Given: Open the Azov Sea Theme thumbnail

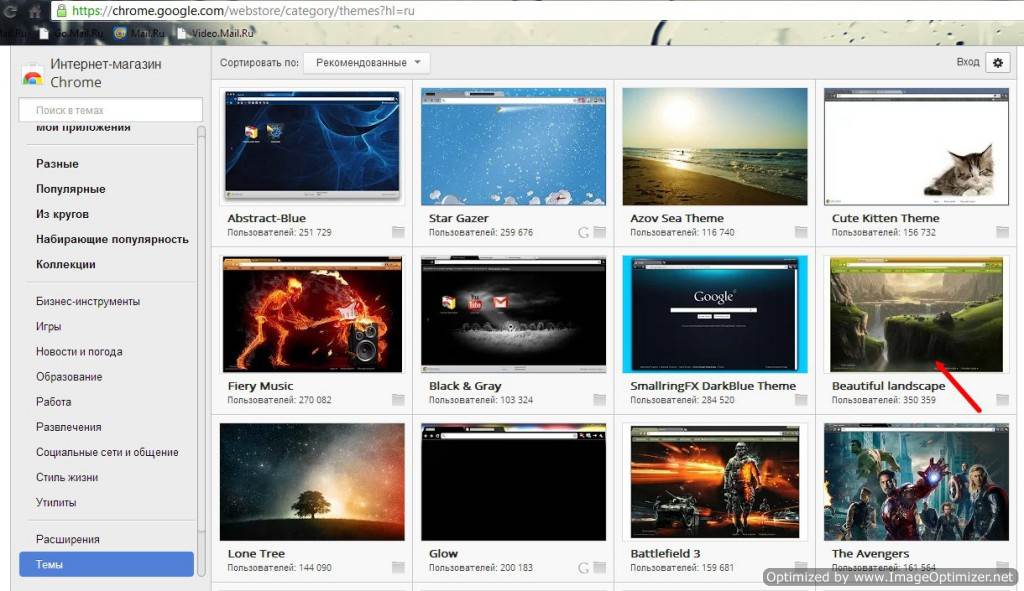Looking at the screenshot, I should (x=714, y=146).
